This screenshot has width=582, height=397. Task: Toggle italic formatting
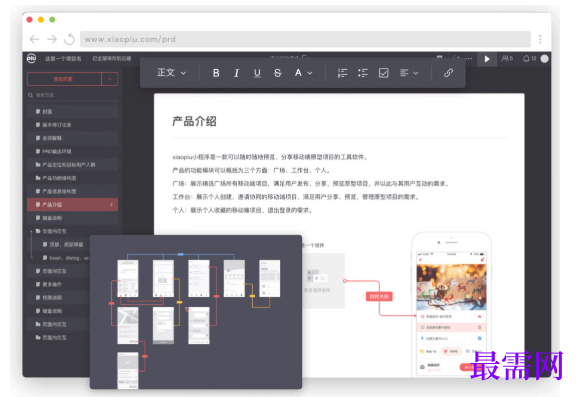pyautogui.click(x=236, y=73)
